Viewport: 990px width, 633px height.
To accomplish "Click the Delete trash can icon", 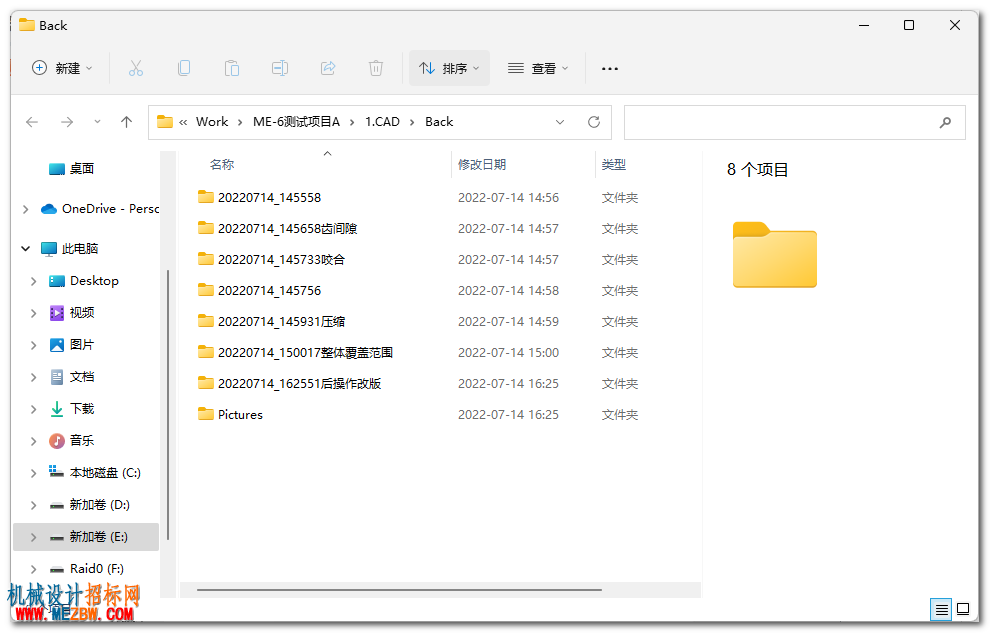I will pyautogui.click(x=376, y=68).
